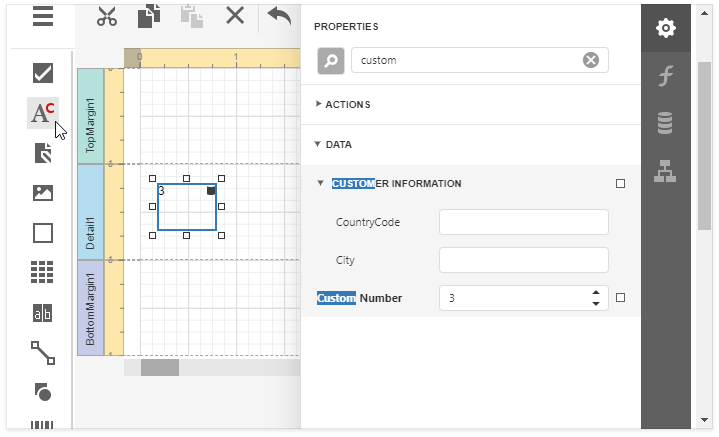Open the hamburger menu
Viewport: 719px width, 437px height.
point(43,17)
